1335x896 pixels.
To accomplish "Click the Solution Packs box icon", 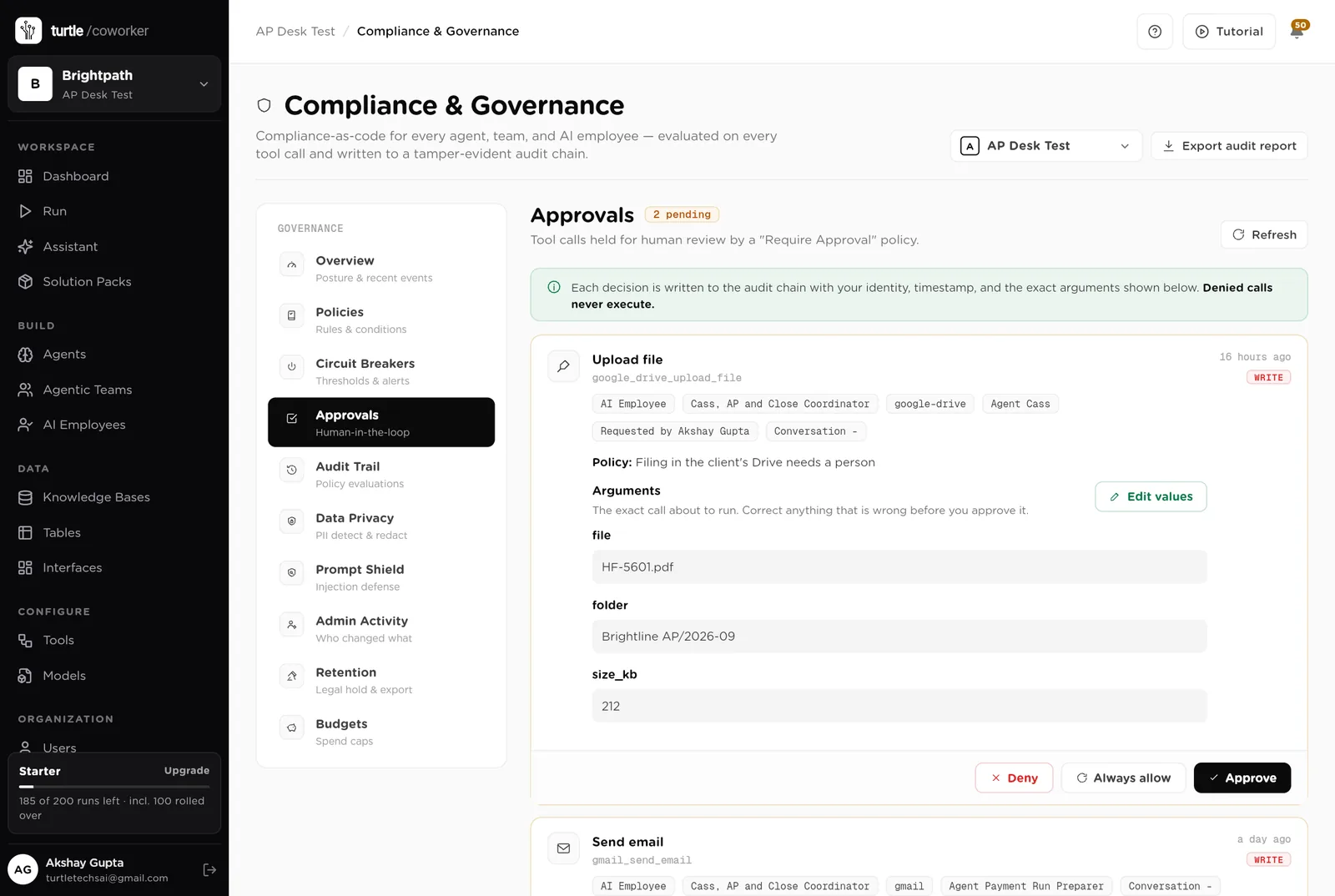I will click(x=25, y=282).
